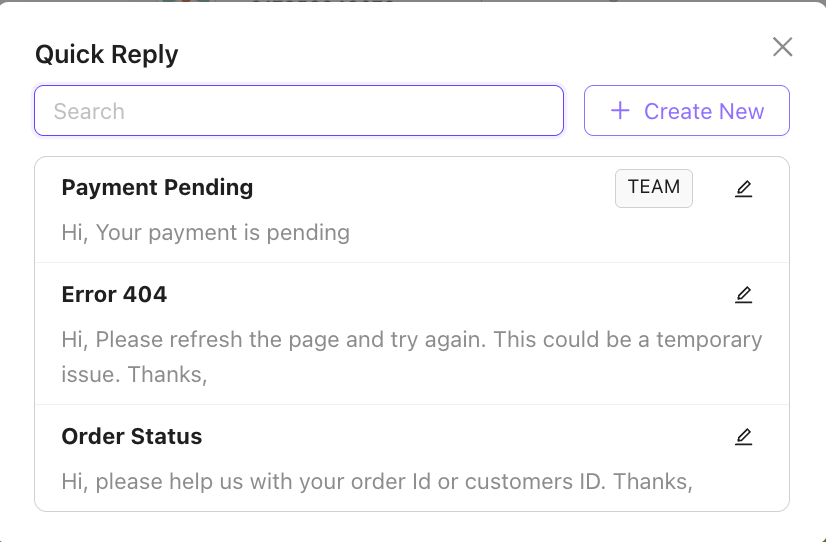Focus the Search input field

pos(300,111)
